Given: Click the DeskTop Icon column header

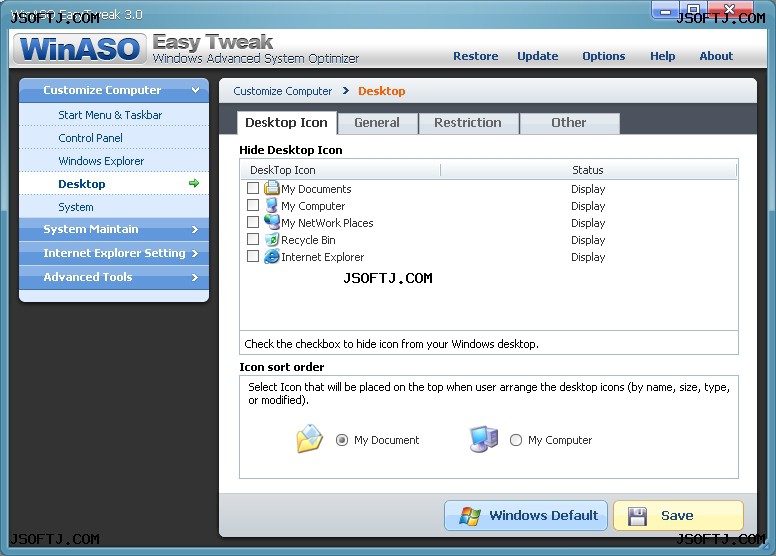Looking at the screenshot, I should click(340, 170).
